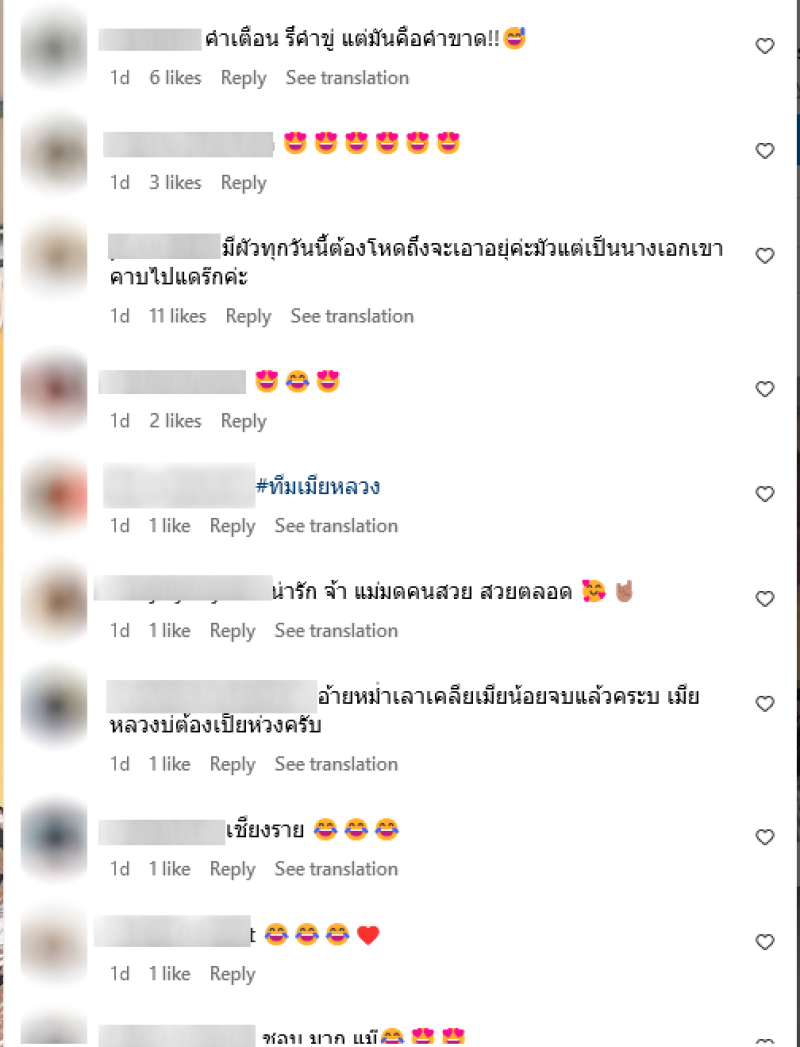Like the #ทีมเมียหลวง hashtag comment

point(765,494)
